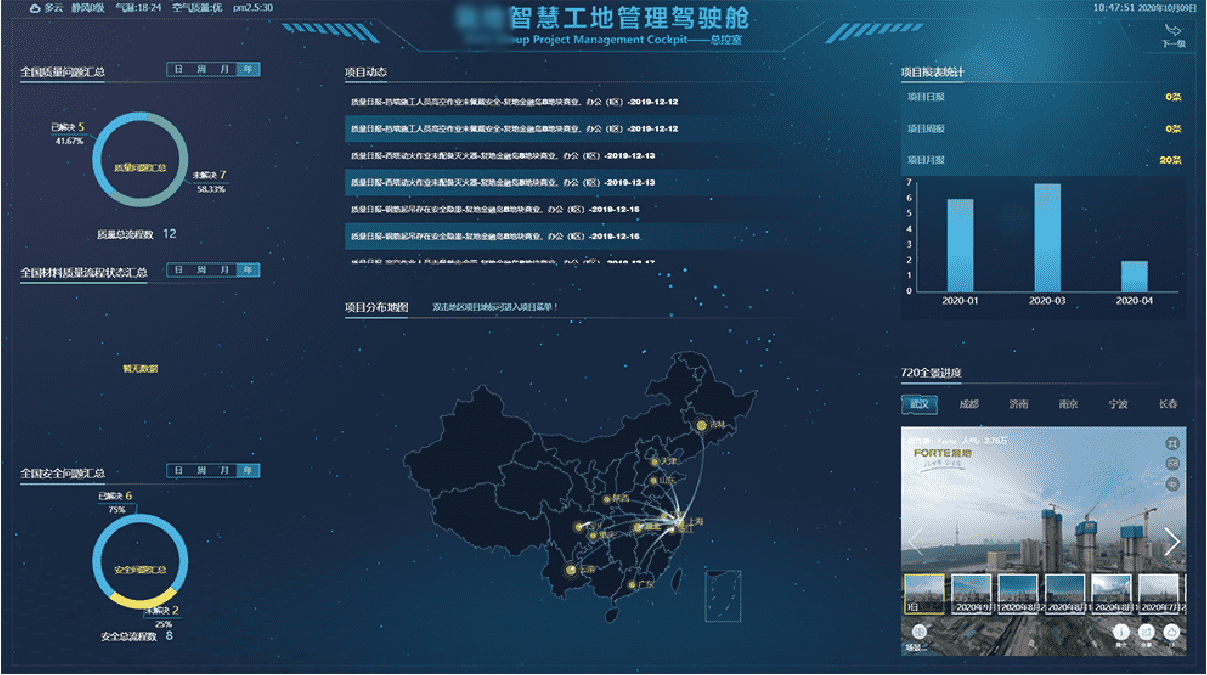Select 日 in 全国质量问题汇总 period switch
Image resolution: width=1207 pixels, height=675 pixels.
click(x=179, y=70)
